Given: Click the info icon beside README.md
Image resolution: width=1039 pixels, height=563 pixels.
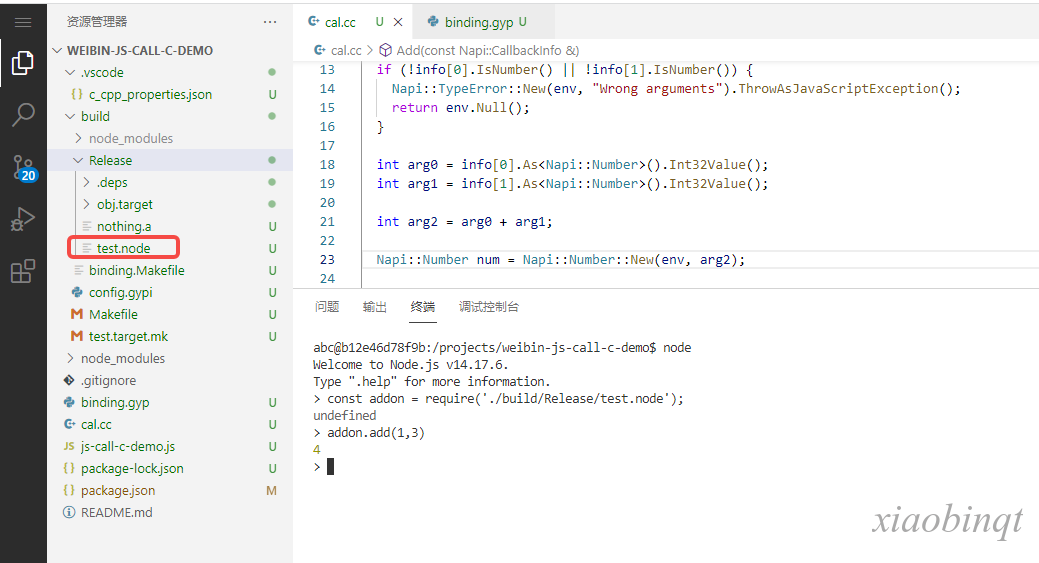Looking at the screenshot, I should click(69, 512).
